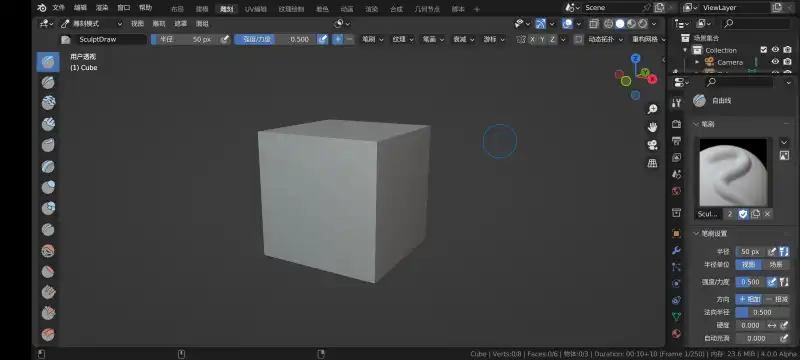The width and height of the screenshot is (800, 360).
Task: Open the Modifiers wrench tab
Action: 677,250
